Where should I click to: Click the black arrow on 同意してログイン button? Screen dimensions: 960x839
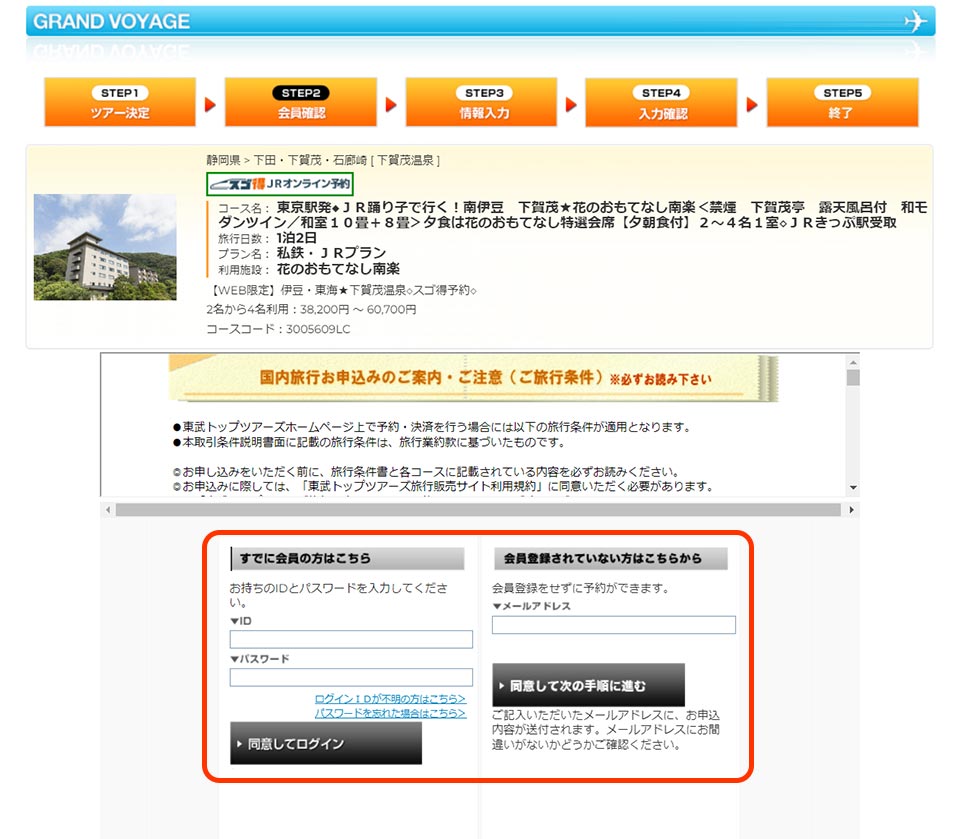click(x=240, y=742)
